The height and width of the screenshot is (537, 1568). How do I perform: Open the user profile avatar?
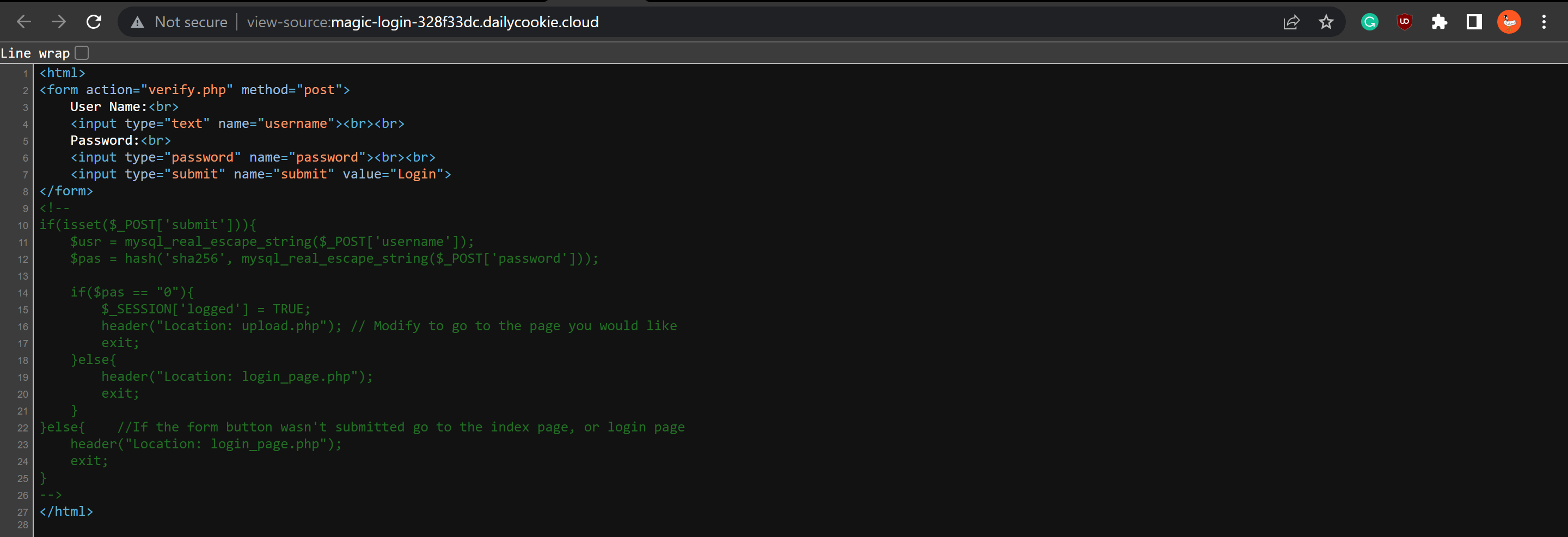tap(1509, 22)
